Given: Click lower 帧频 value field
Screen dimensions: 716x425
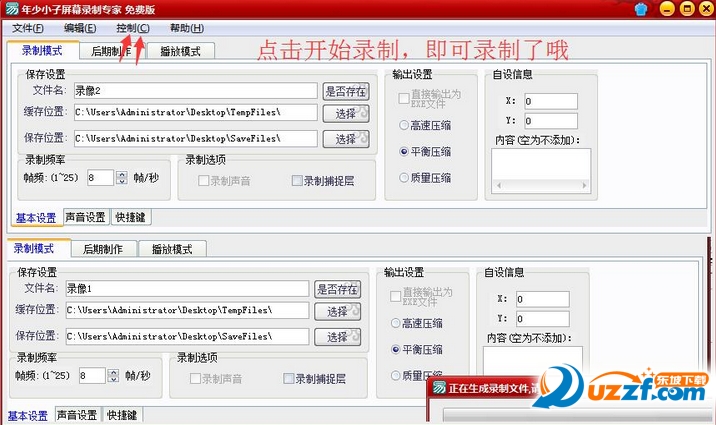Looking at the screenshot, I should pyautogui.click(x=92, y=376).
